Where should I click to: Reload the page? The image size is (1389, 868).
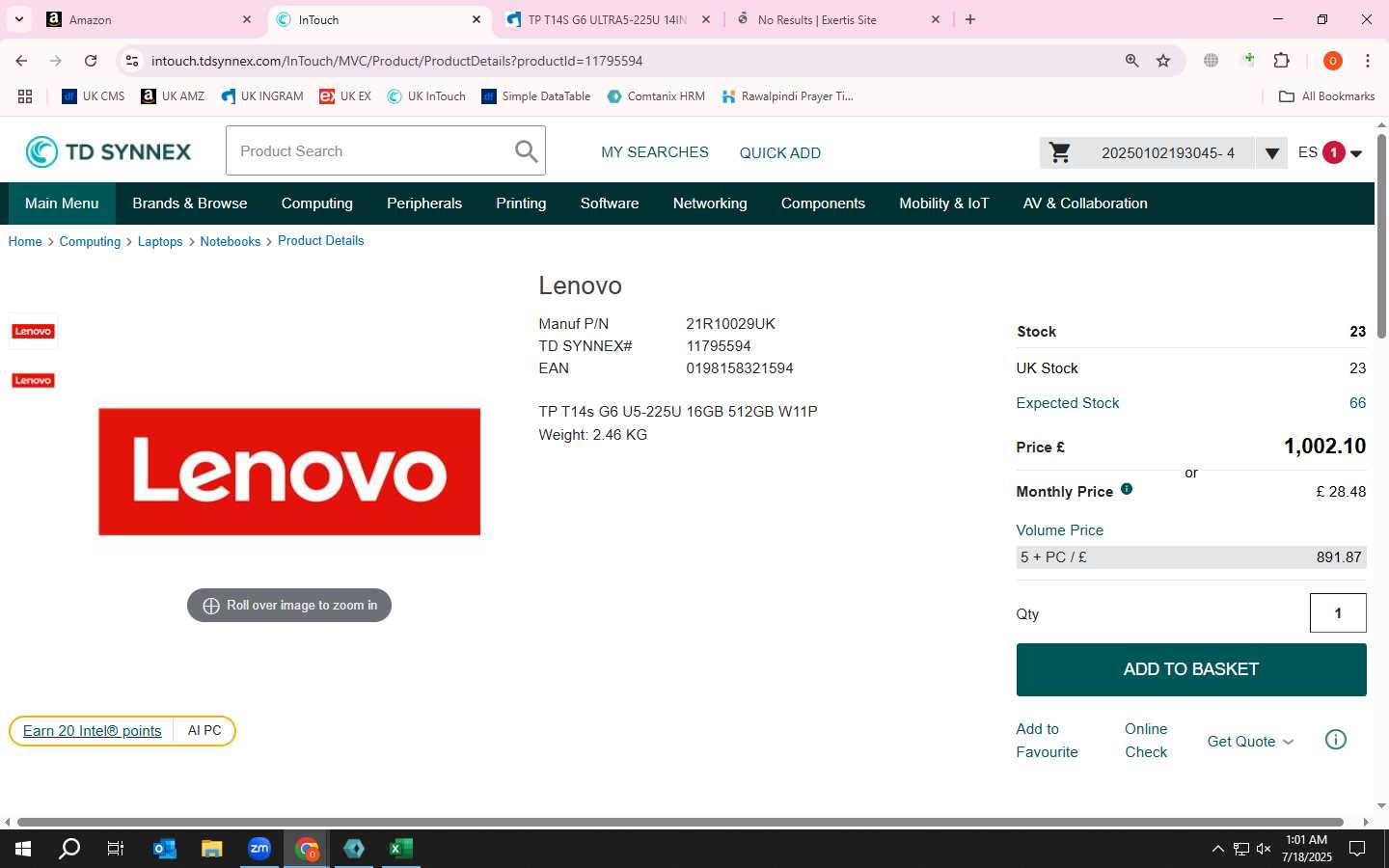click(x=91, y=61)
